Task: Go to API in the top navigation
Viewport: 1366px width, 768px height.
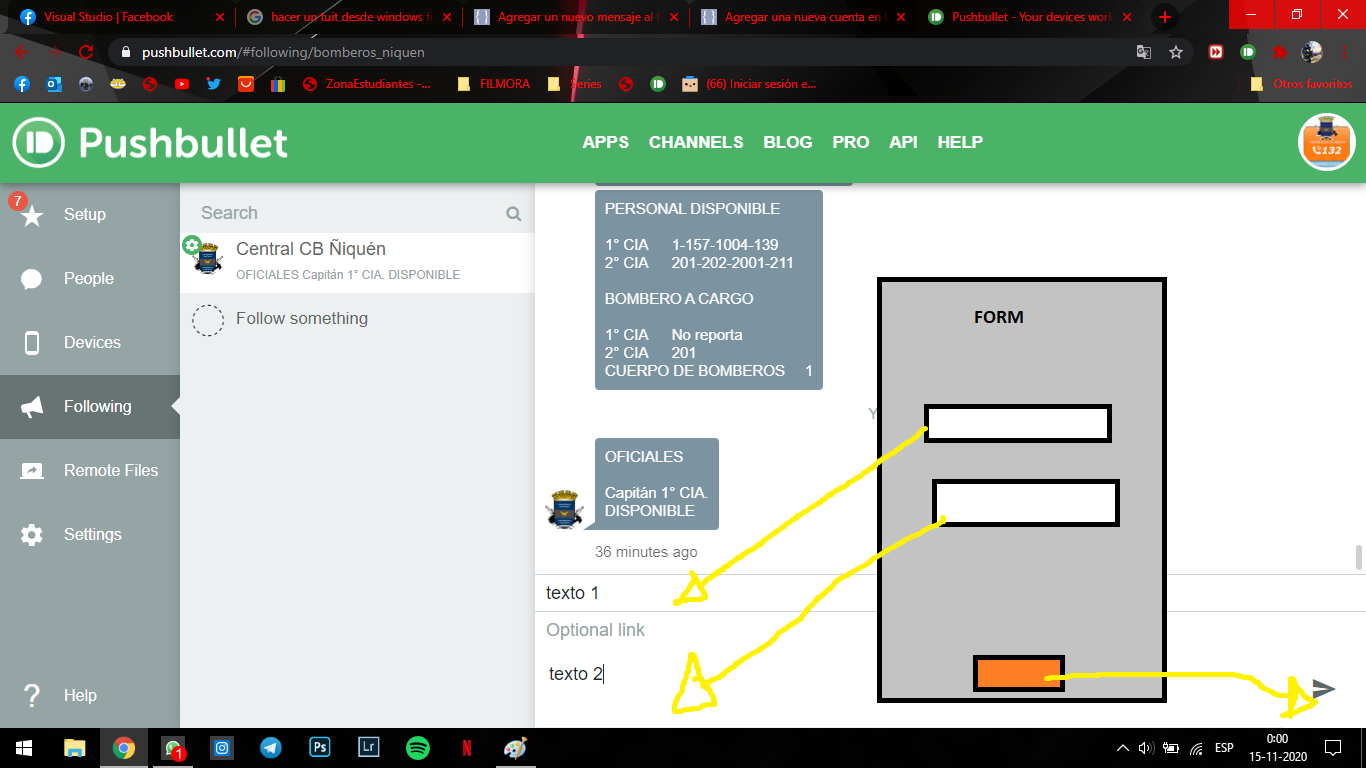Action: coord(903,142)
